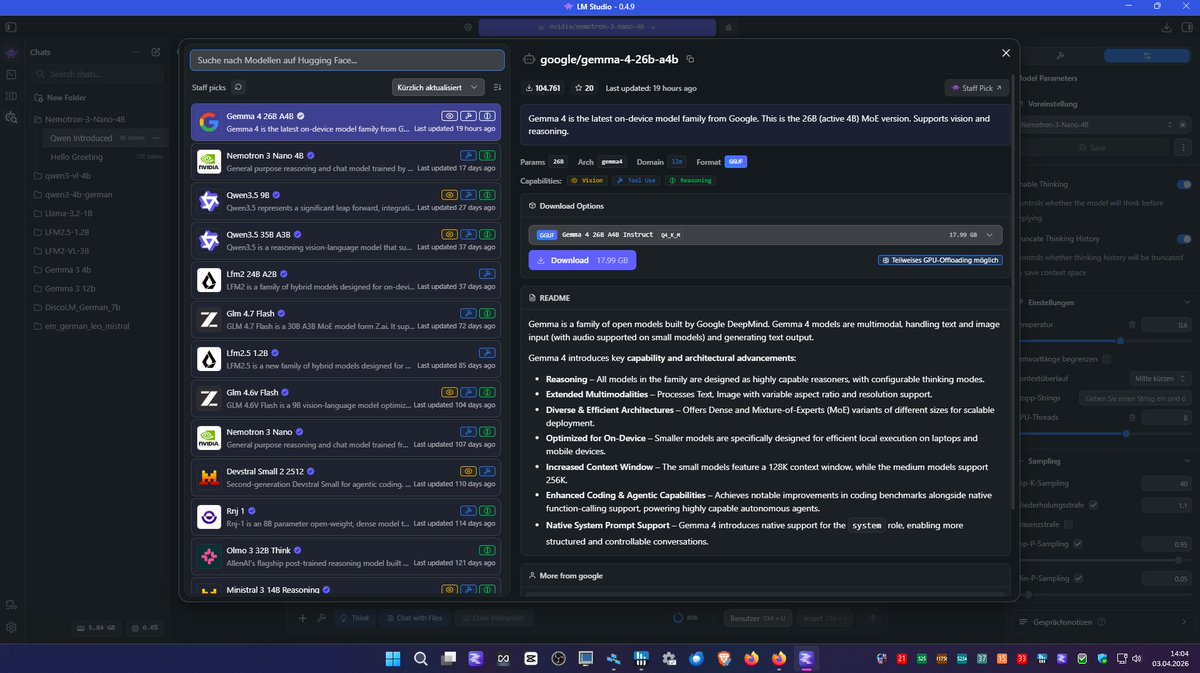Expand the Gemma 4 26B A4B Instruct quantization dropdown
Image resolution: width=1200 pixels, height=673 pixels.
pos(765,235)
